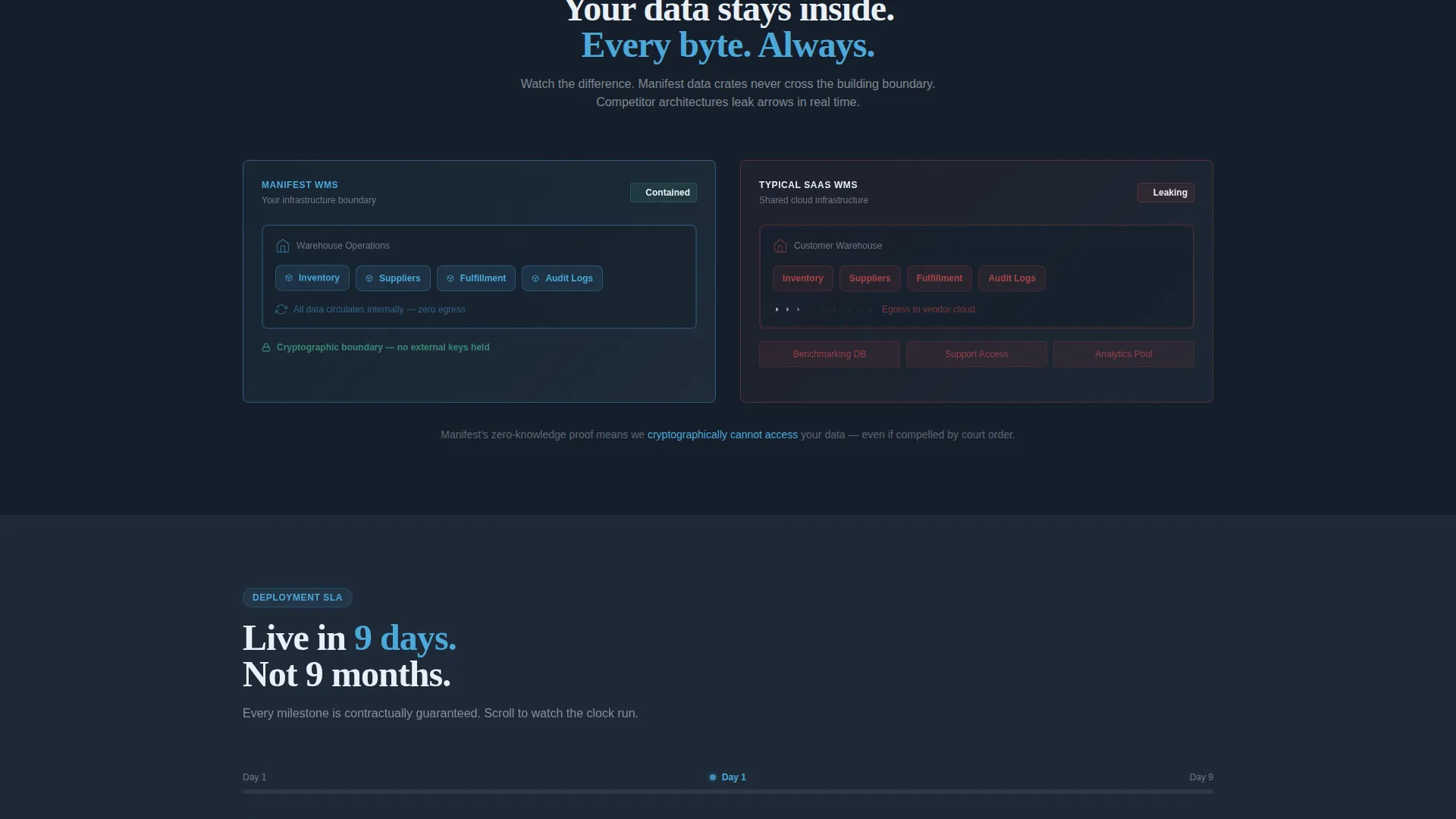Click the Benchmarking DB box
This screenshot has width=1456, height=819.
pos(830,354)
